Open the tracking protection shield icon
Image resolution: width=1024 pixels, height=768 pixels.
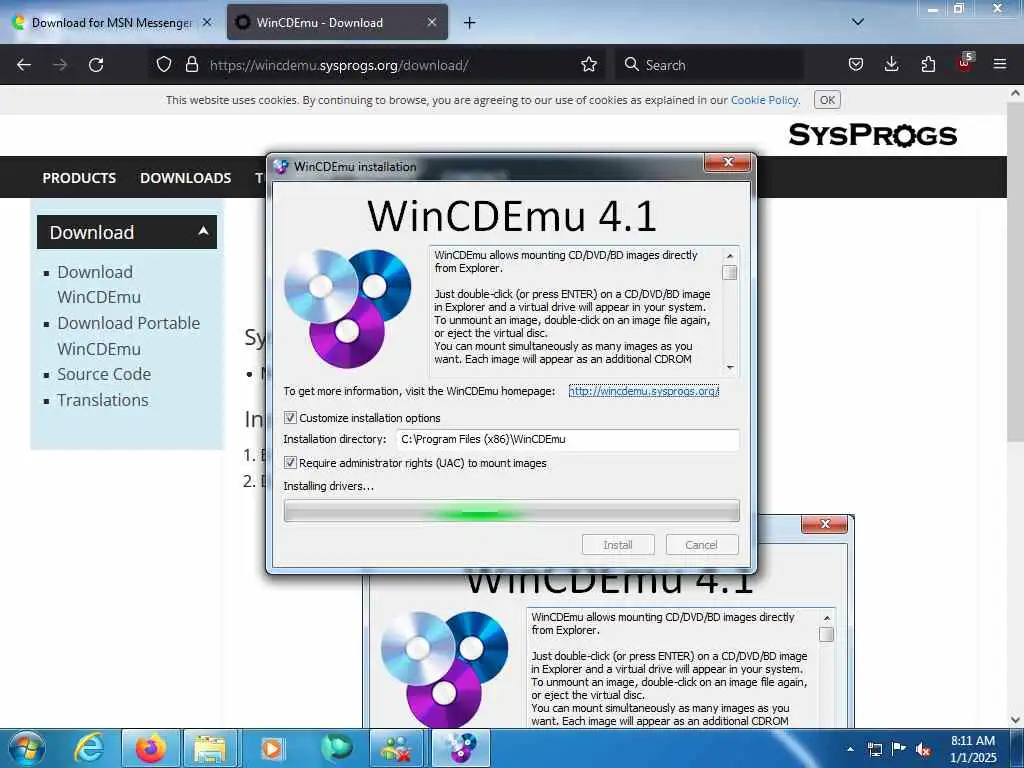coord(164,65)
